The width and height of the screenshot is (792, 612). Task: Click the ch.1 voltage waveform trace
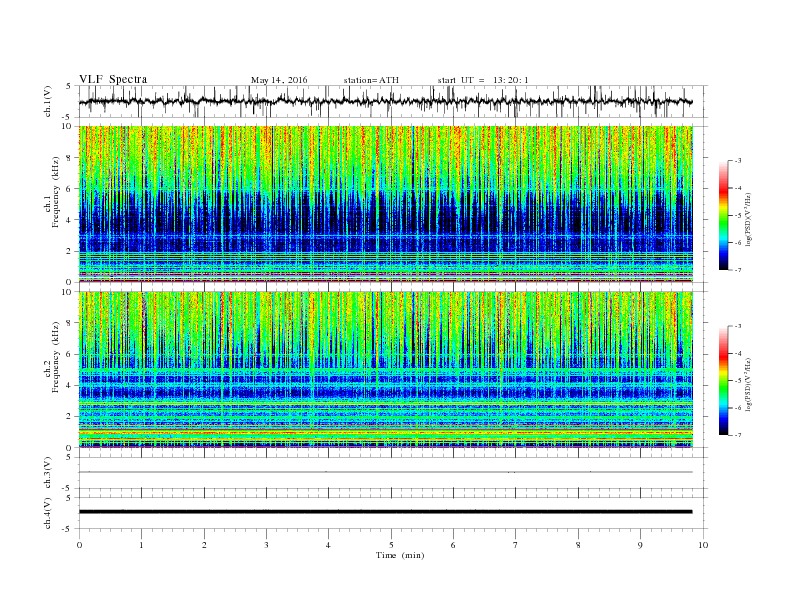[386, 101]
